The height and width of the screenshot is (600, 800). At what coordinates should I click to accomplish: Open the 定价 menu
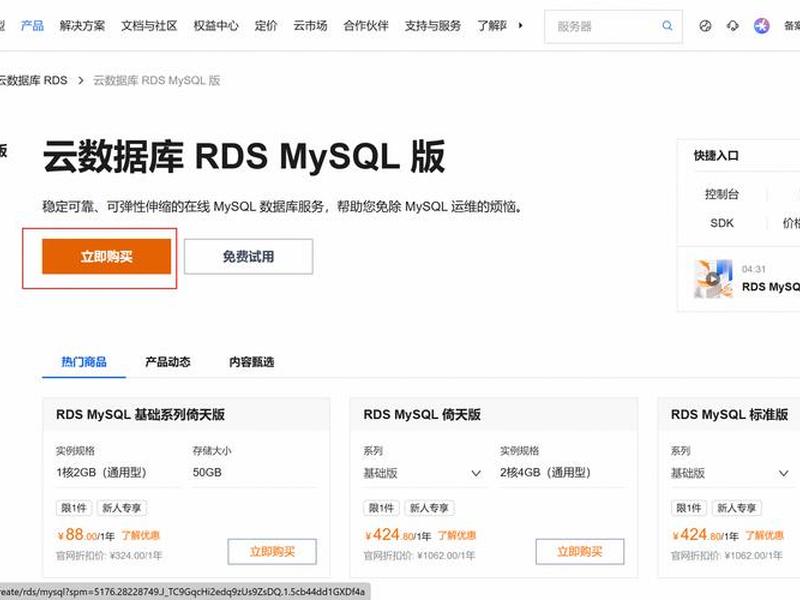(265, 26)
